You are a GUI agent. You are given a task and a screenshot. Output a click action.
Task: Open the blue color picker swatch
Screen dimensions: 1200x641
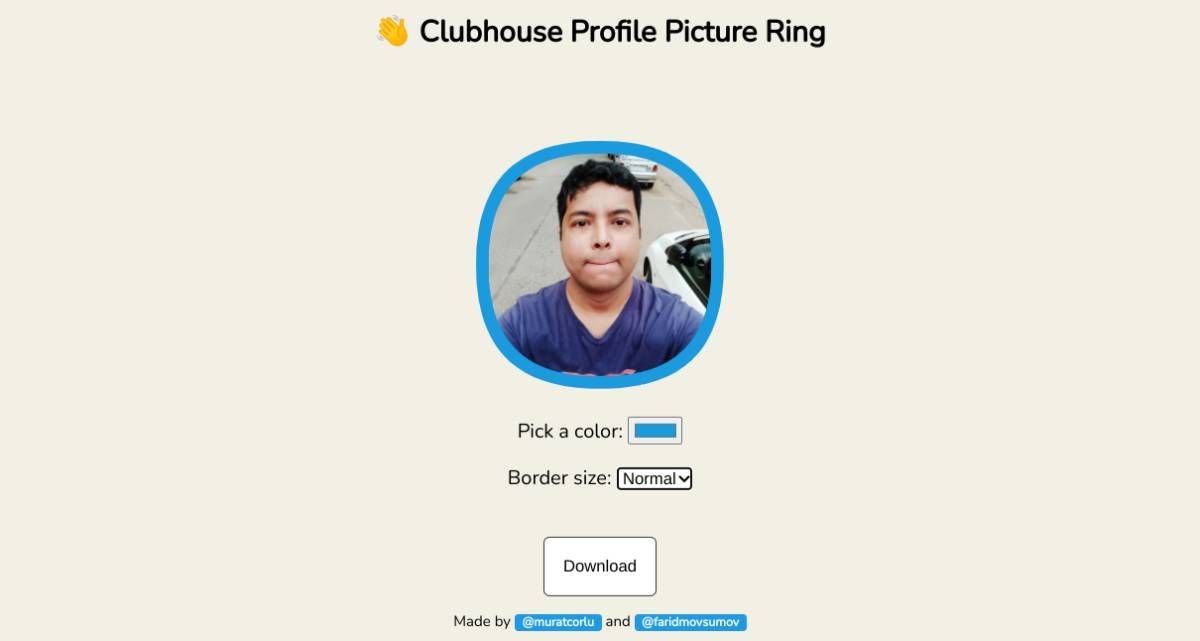[x=655, y=431]
